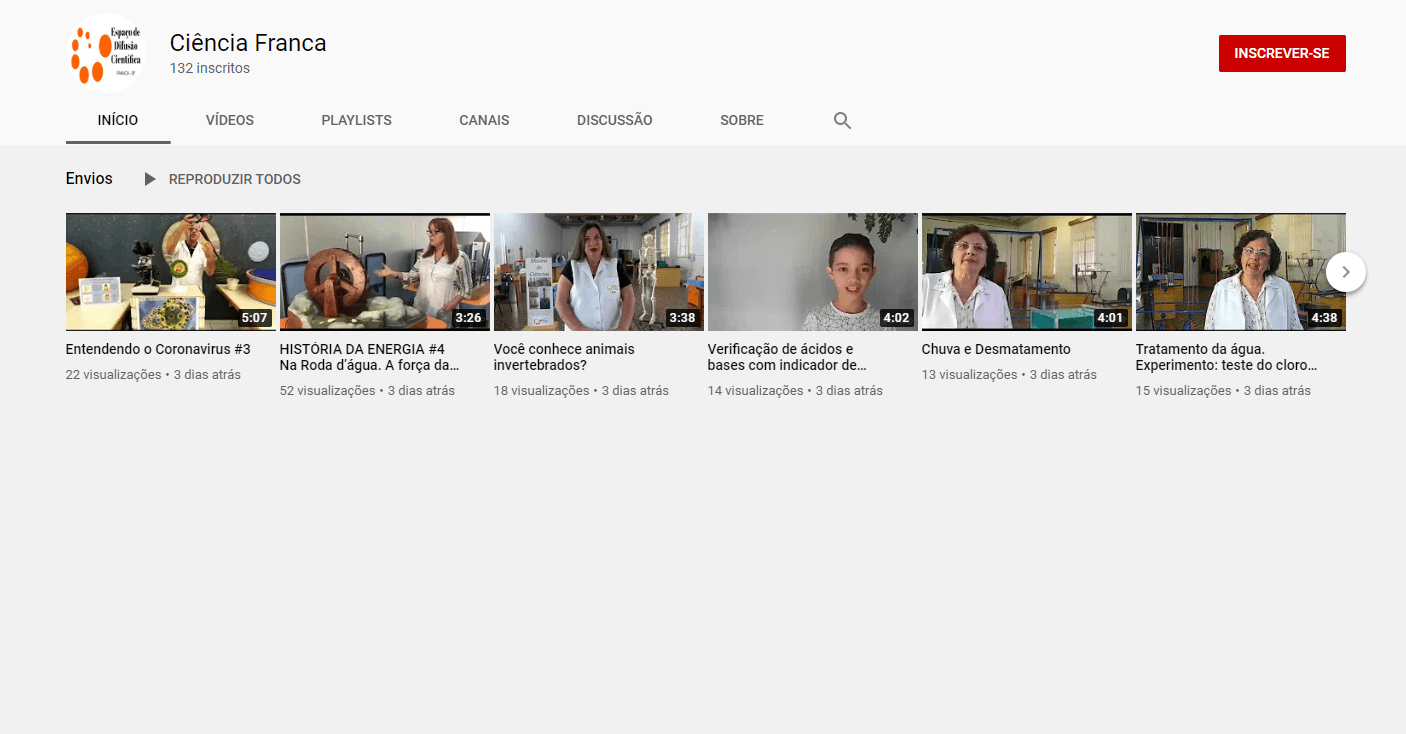The width and height of the screenshot is (1406, 734).
Task: Play the HISTÓRIA DA ENERGIA #4 thumbnail
Action: point(384,271)
